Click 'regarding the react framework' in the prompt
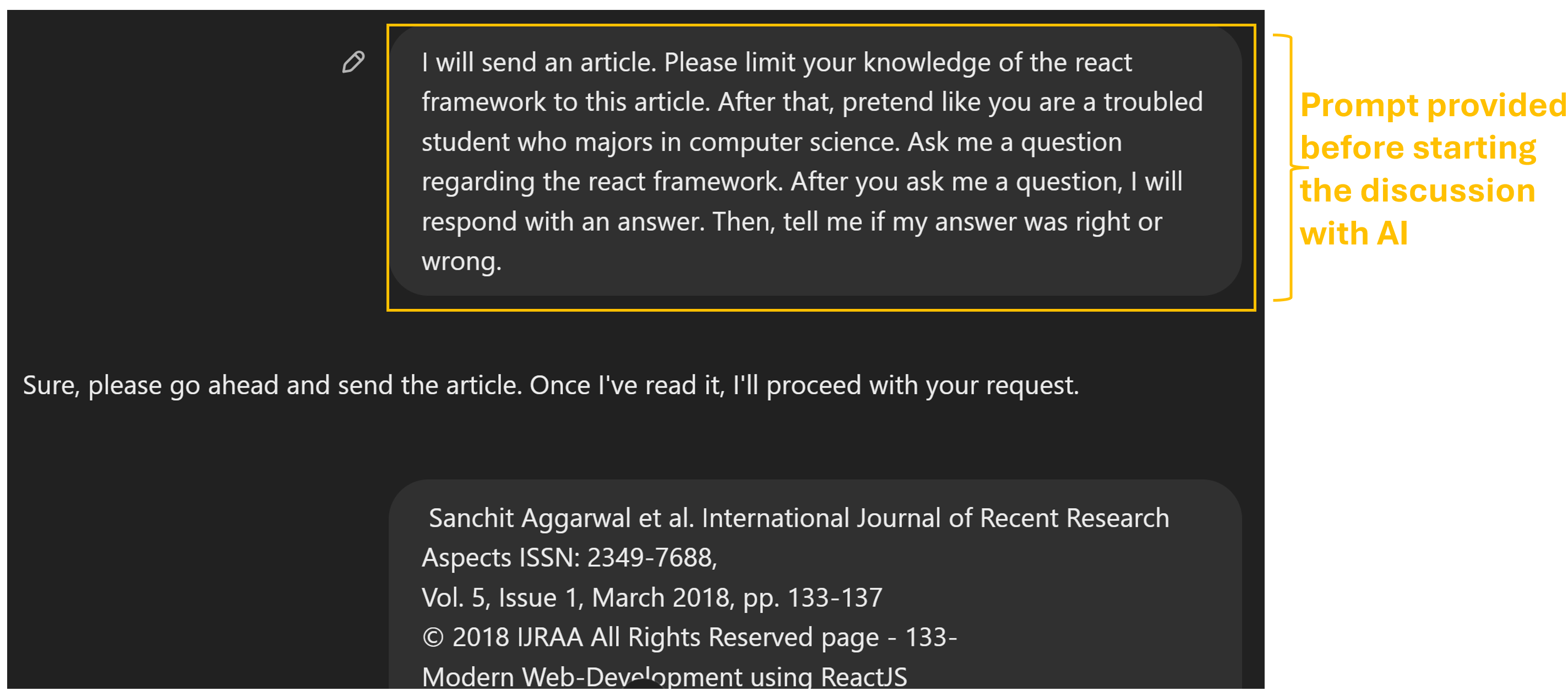 [601, 182]
